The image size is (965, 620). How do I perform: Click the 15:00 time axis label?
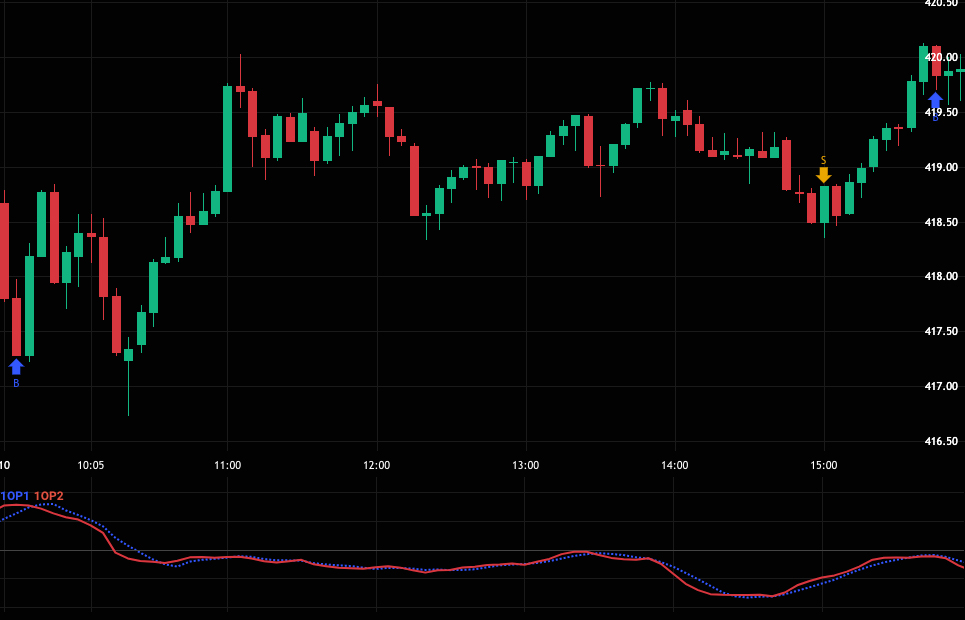pos(824,465)
